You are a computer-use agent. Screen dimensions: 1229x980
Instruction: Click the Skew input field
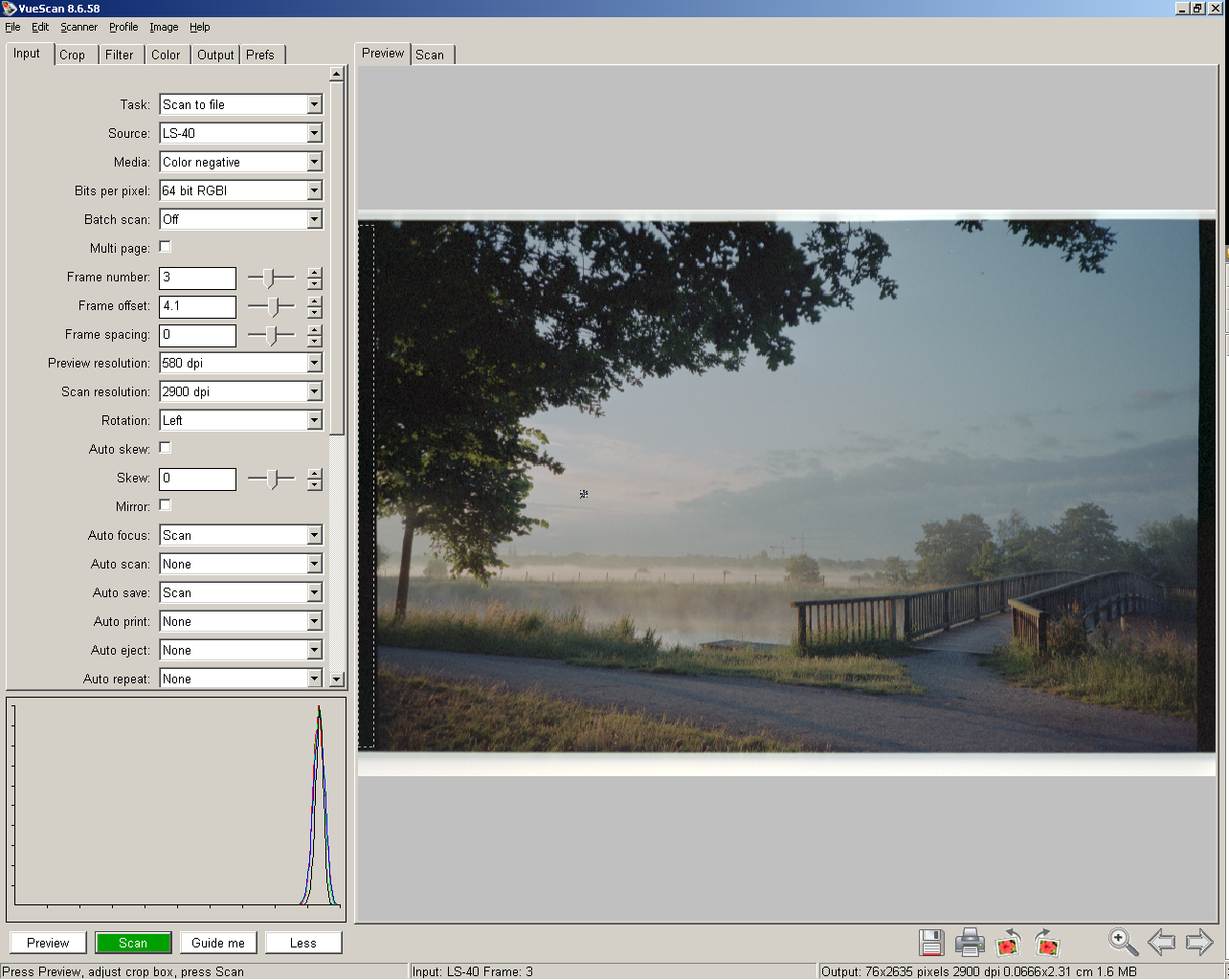[197, 479]
